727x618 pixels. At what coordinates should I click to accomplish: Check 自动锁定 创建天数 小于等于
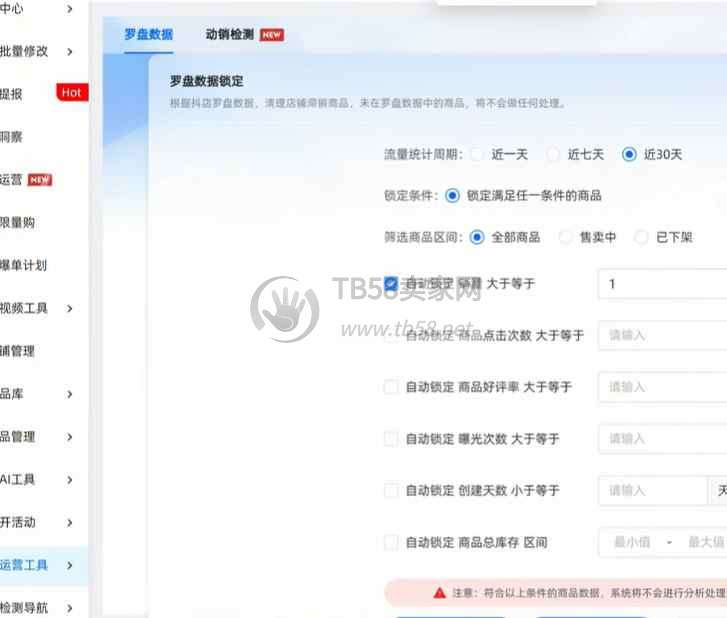click(391, 491)
